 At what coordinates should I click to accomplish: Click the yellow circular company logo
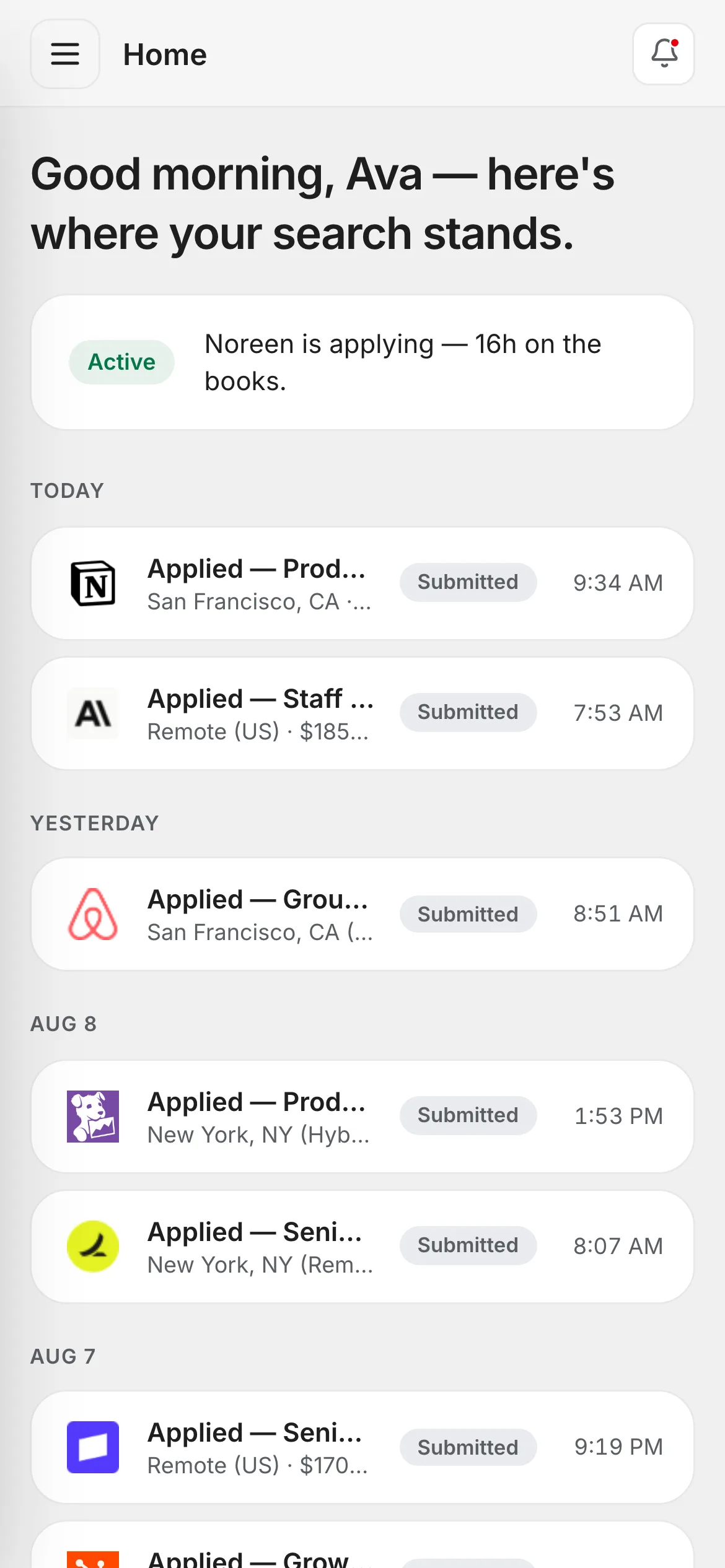click(93, 1247)
